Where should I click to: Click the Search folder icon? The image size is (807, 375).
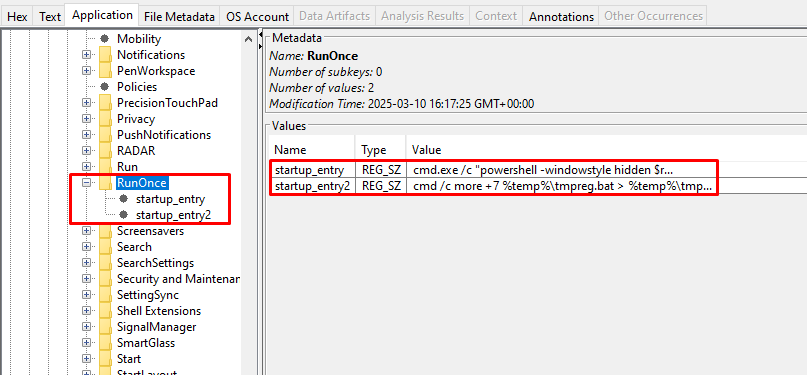pyautogui.click(x=105, y=247)
